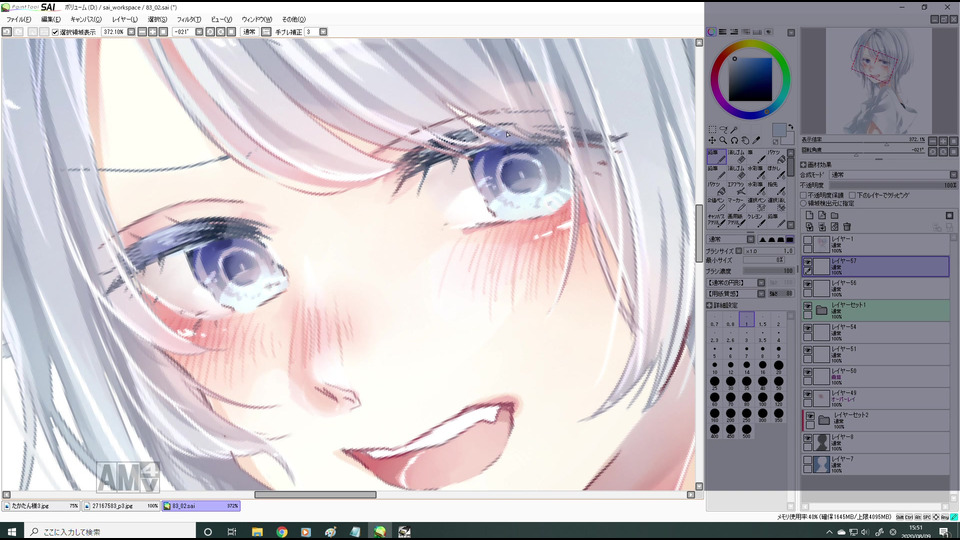Image resolution: width=960 pixels, height=540 pixels.
Task: Select the rectangular selection tool
Action: [712, 130]
